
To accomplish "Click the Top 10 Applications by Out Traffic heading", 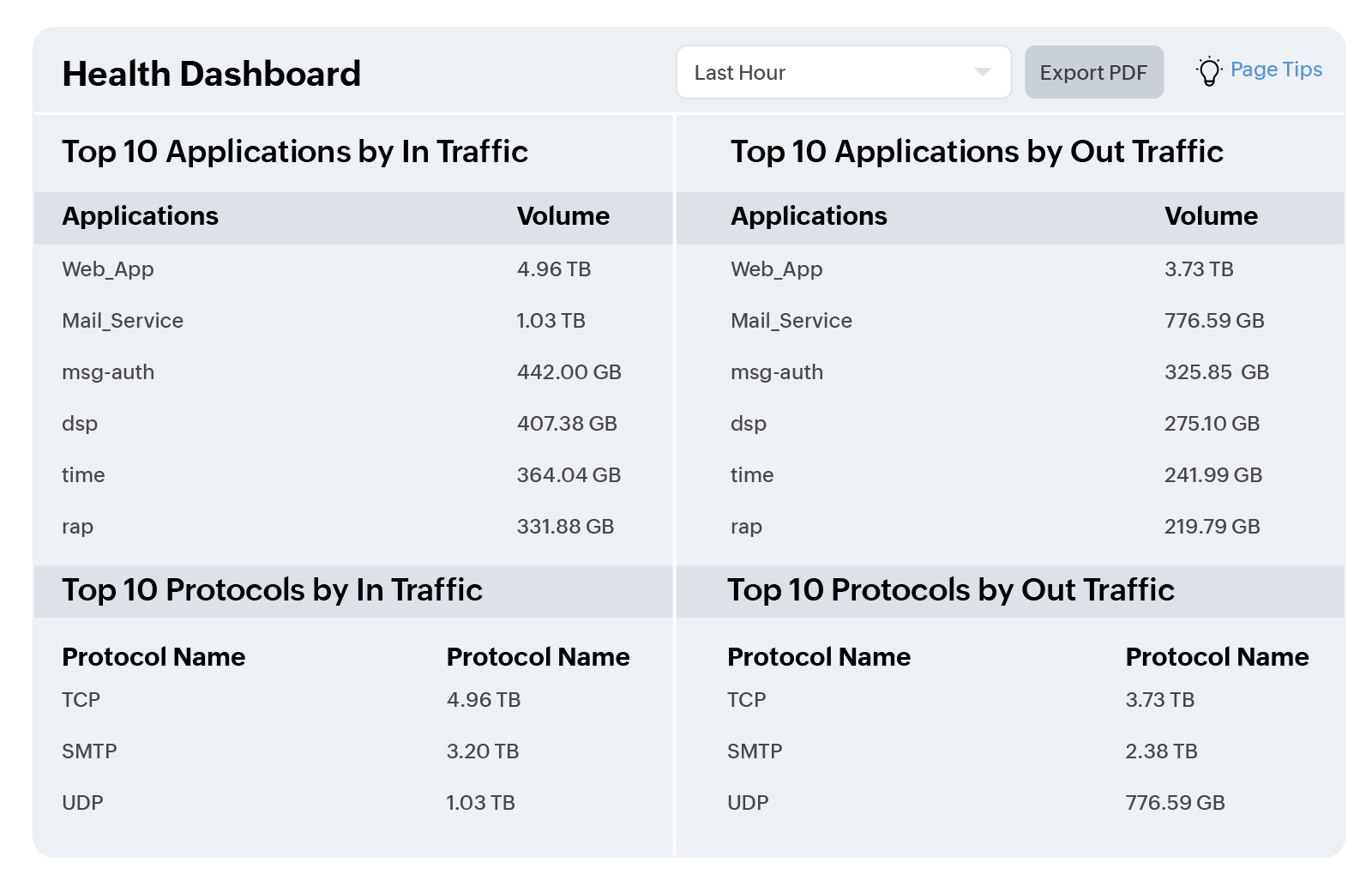I will tap(977, 152).
